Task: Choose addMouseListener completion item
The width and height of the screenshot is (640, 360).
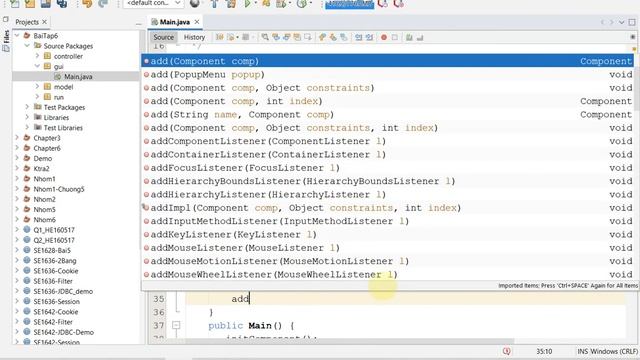Action: tap(388, 248)
